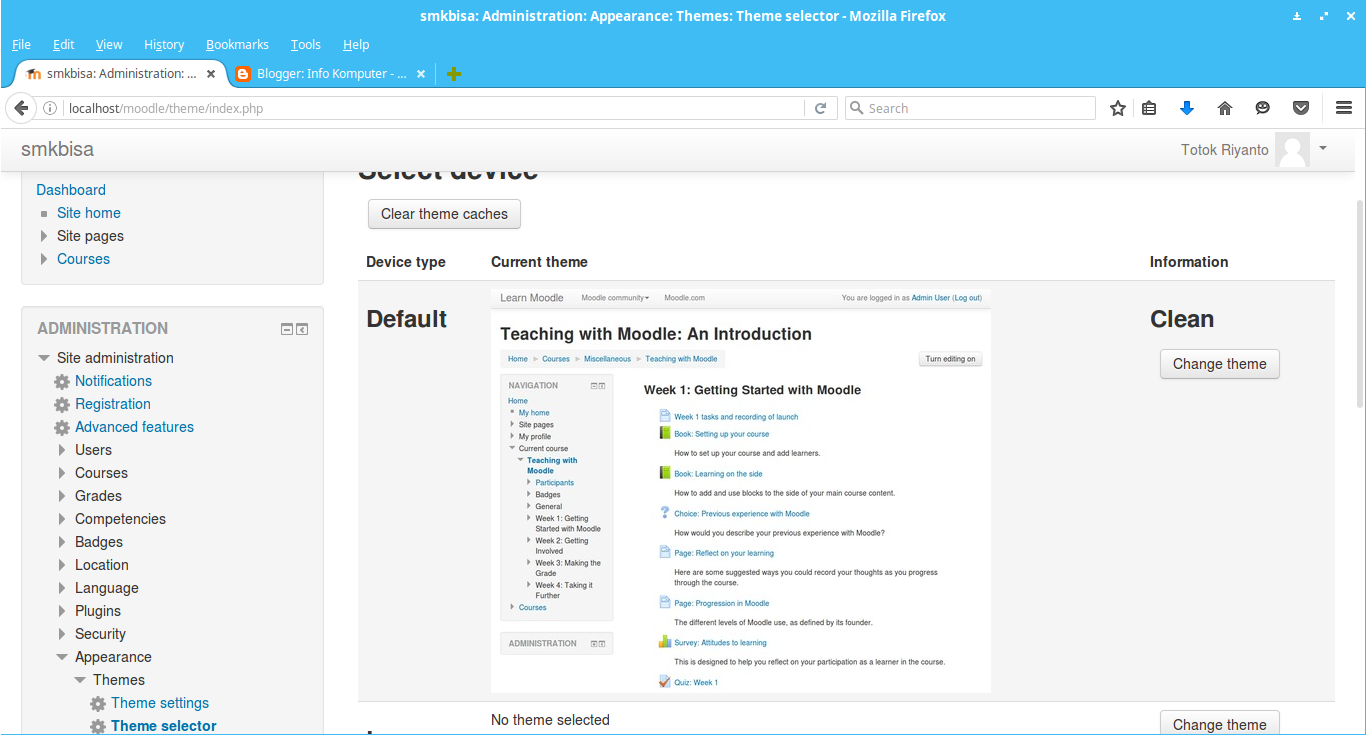This screenshot has width=1366, height=735.
Task: Collapse the Appearance admin section
Action: (x=62, y=657)
